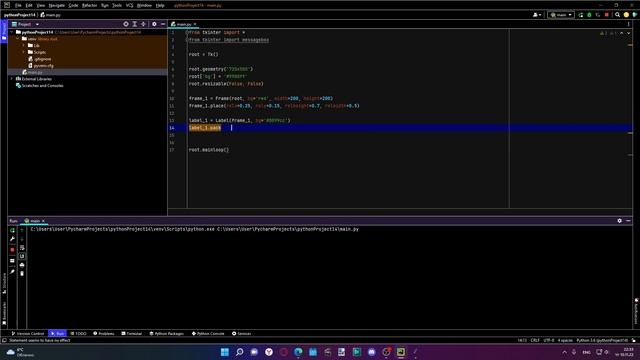640x360 pixels.
Task: Go to next highlighted error arrow
Action: tap(629, 33)
